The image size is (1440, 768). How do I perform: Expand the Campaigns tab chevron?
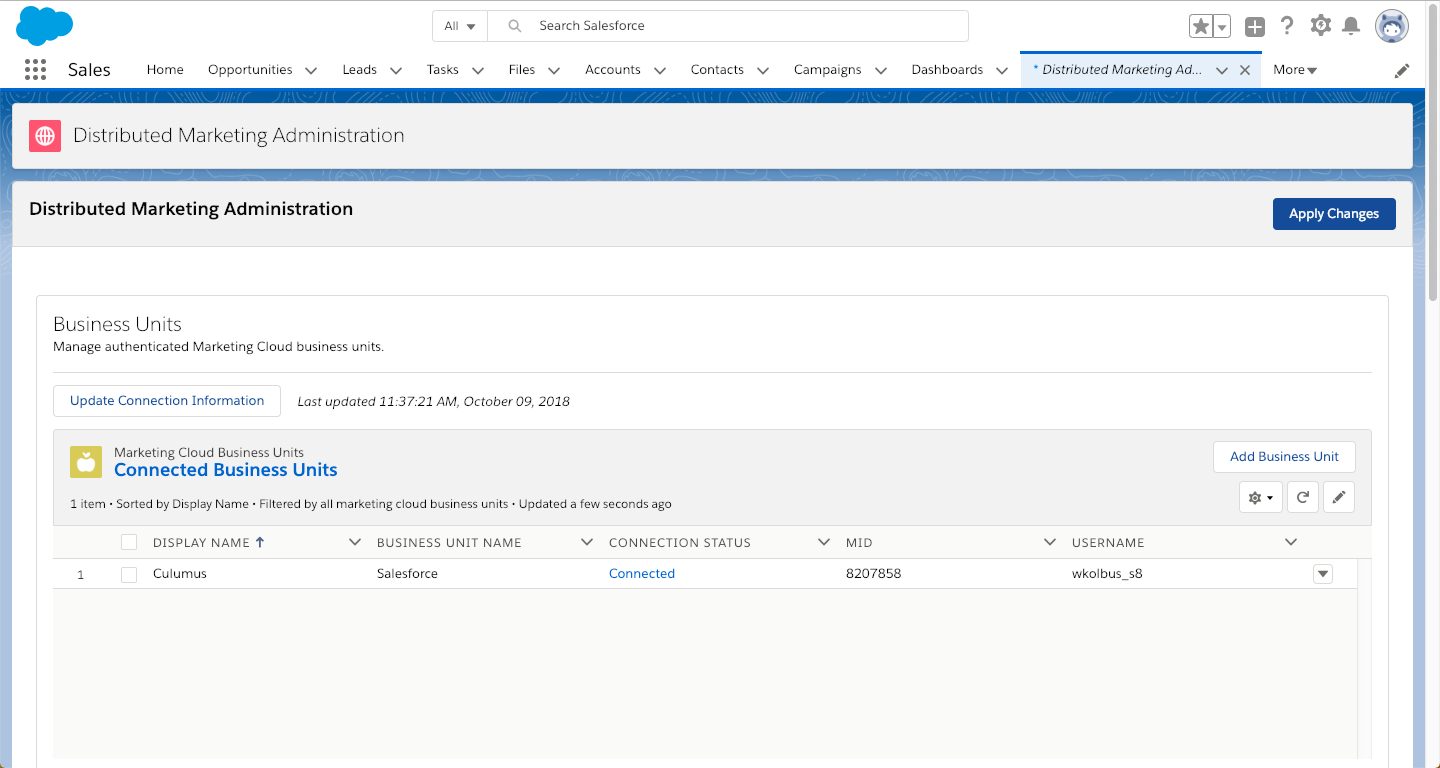881,70
